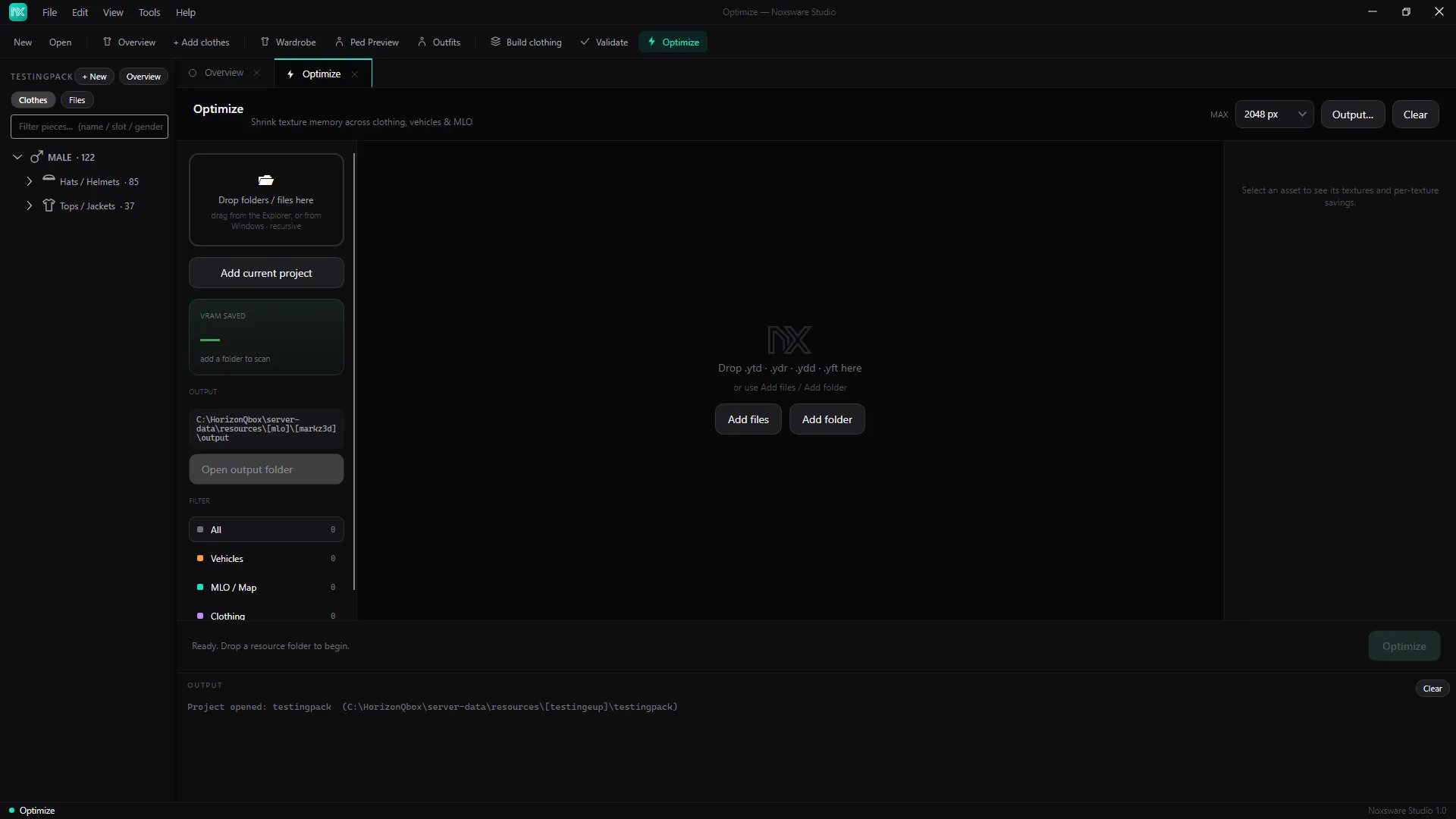
Task: Click Validate in the toolbar
Action: click(x=604, y=42)
